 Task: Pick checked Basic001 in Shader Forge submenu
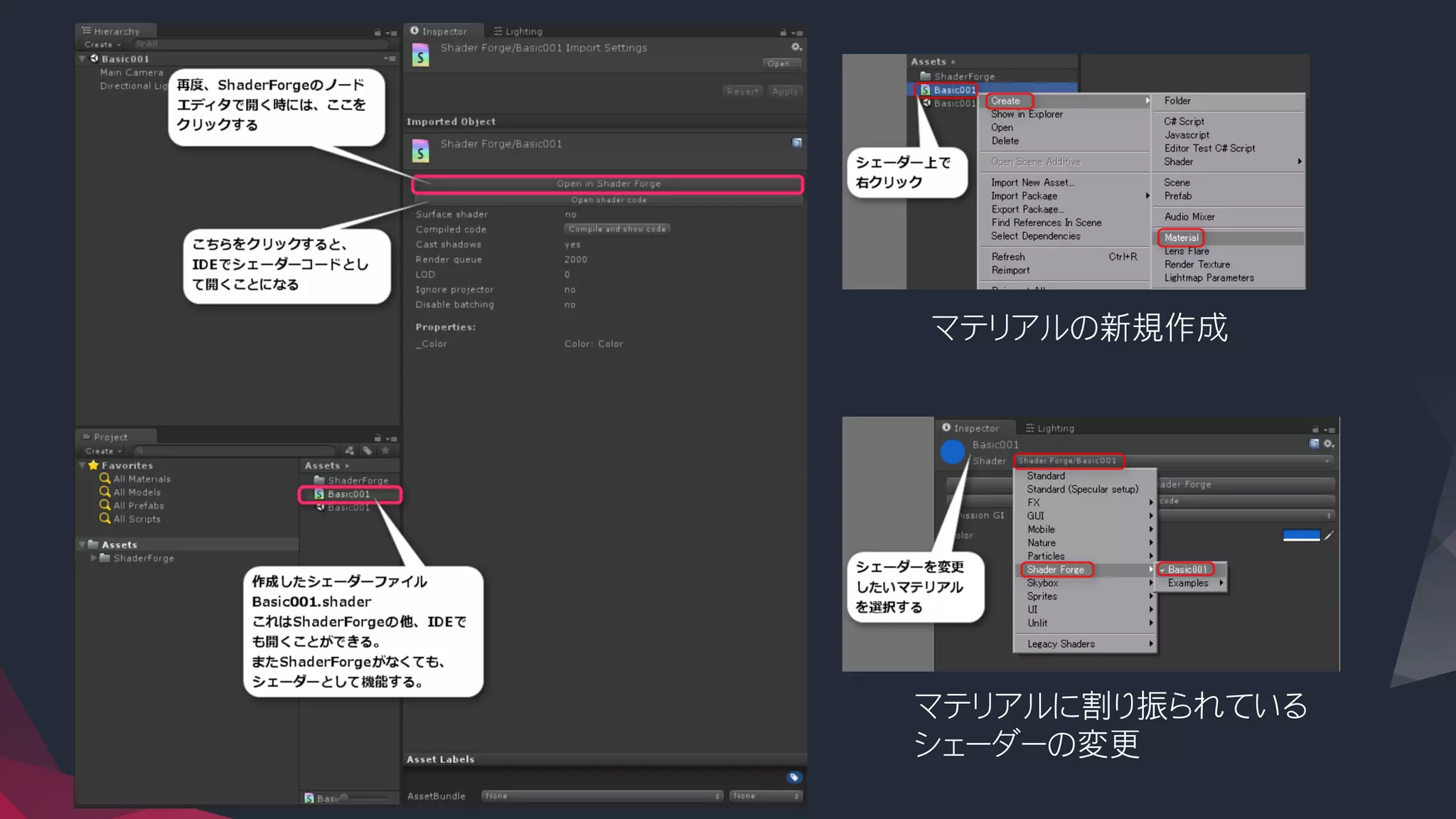click(1191, 569)
